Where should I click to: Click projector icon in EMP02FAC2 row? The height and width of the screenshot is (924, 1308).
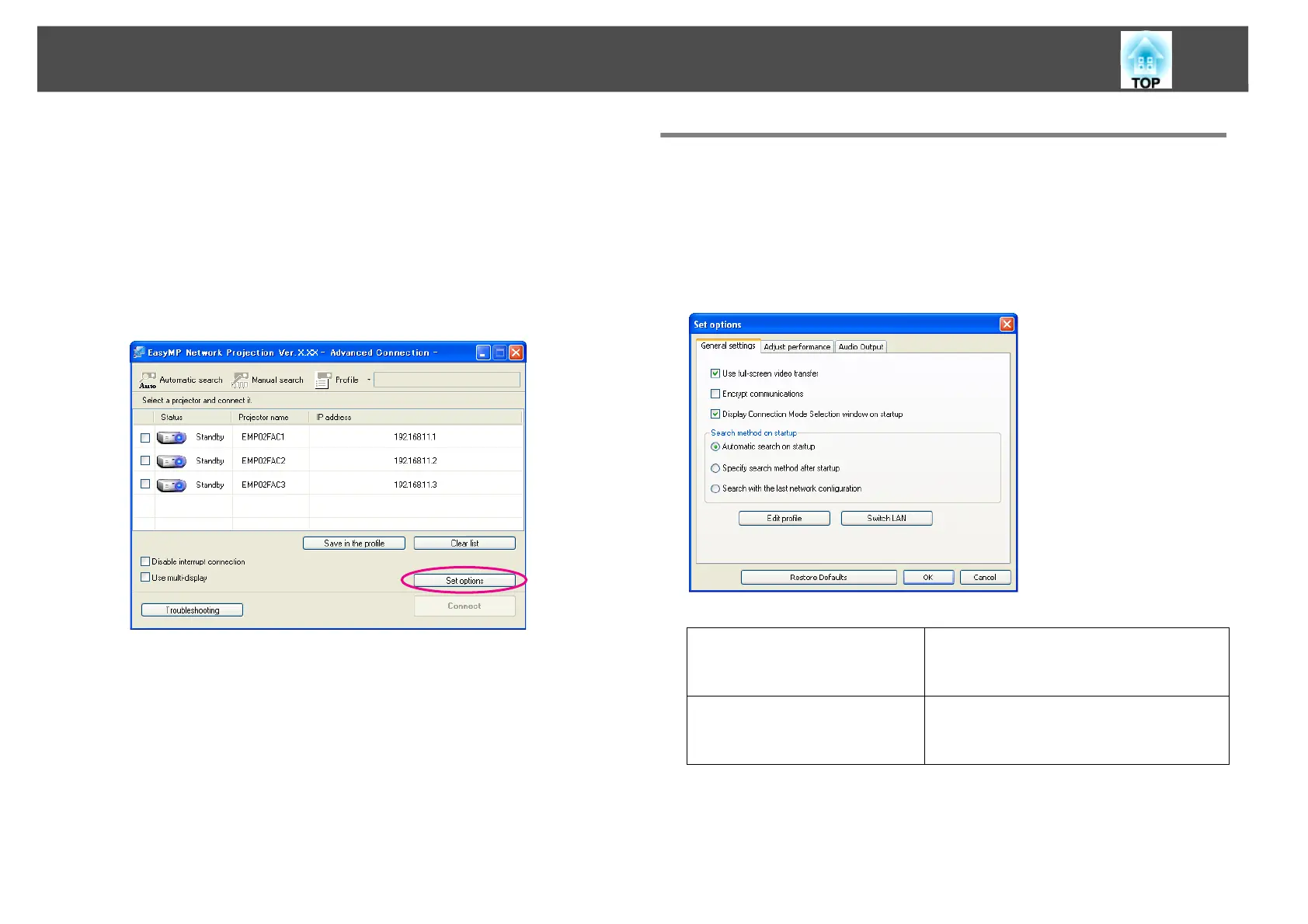coord(172,461)
